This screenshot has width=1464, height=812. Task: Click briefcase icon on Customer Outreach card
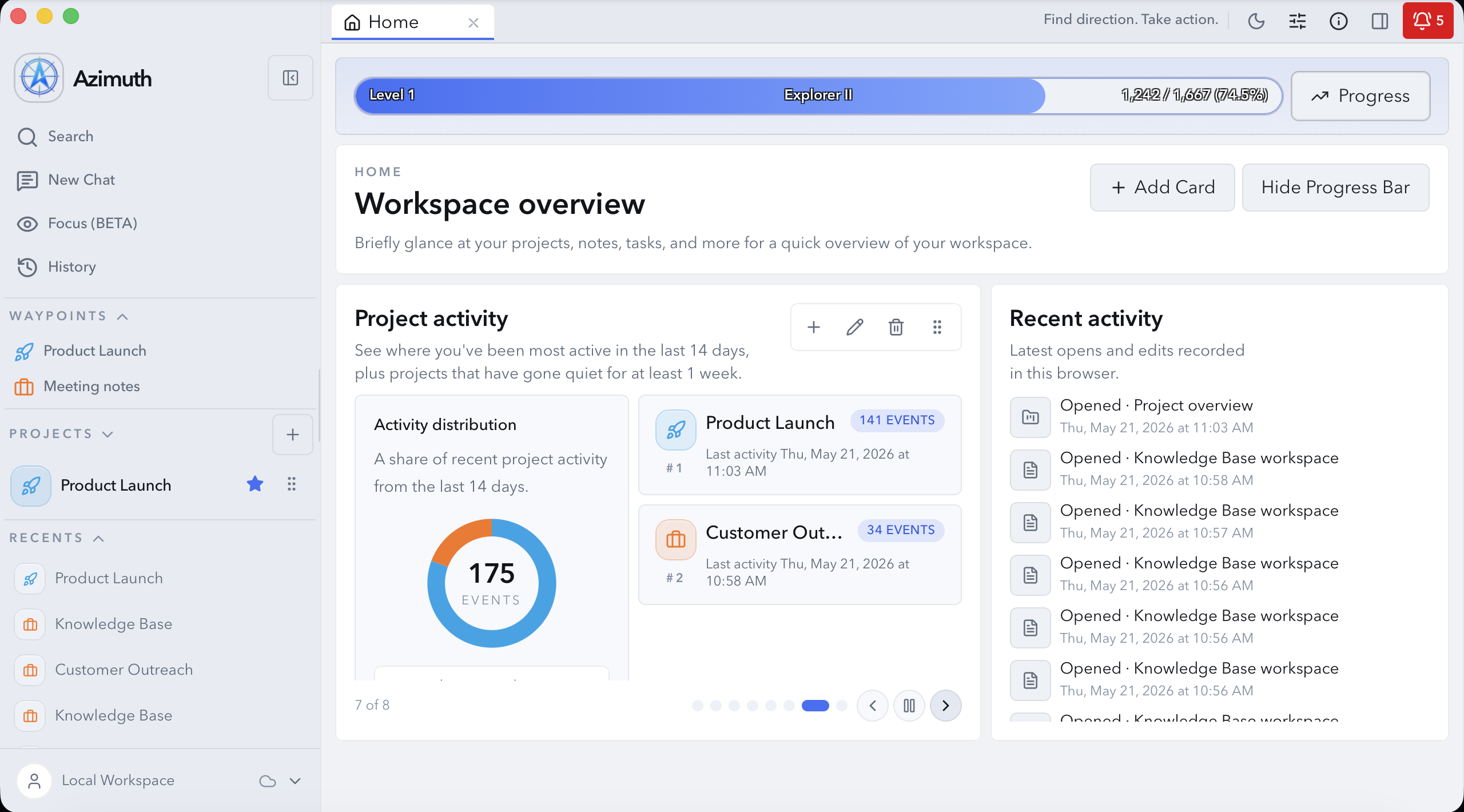(676, 540)
